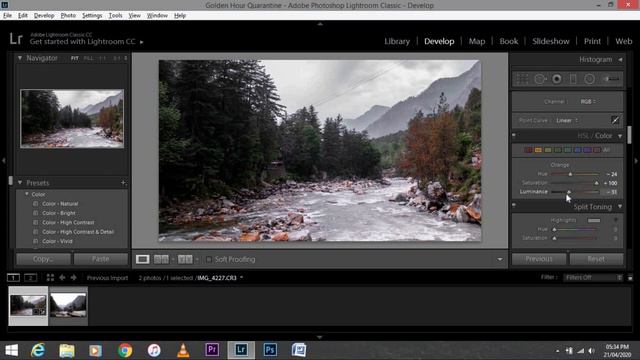640x360 pixels.
Task: Click volume icon in system tray
Action: [x=591, y=351]
